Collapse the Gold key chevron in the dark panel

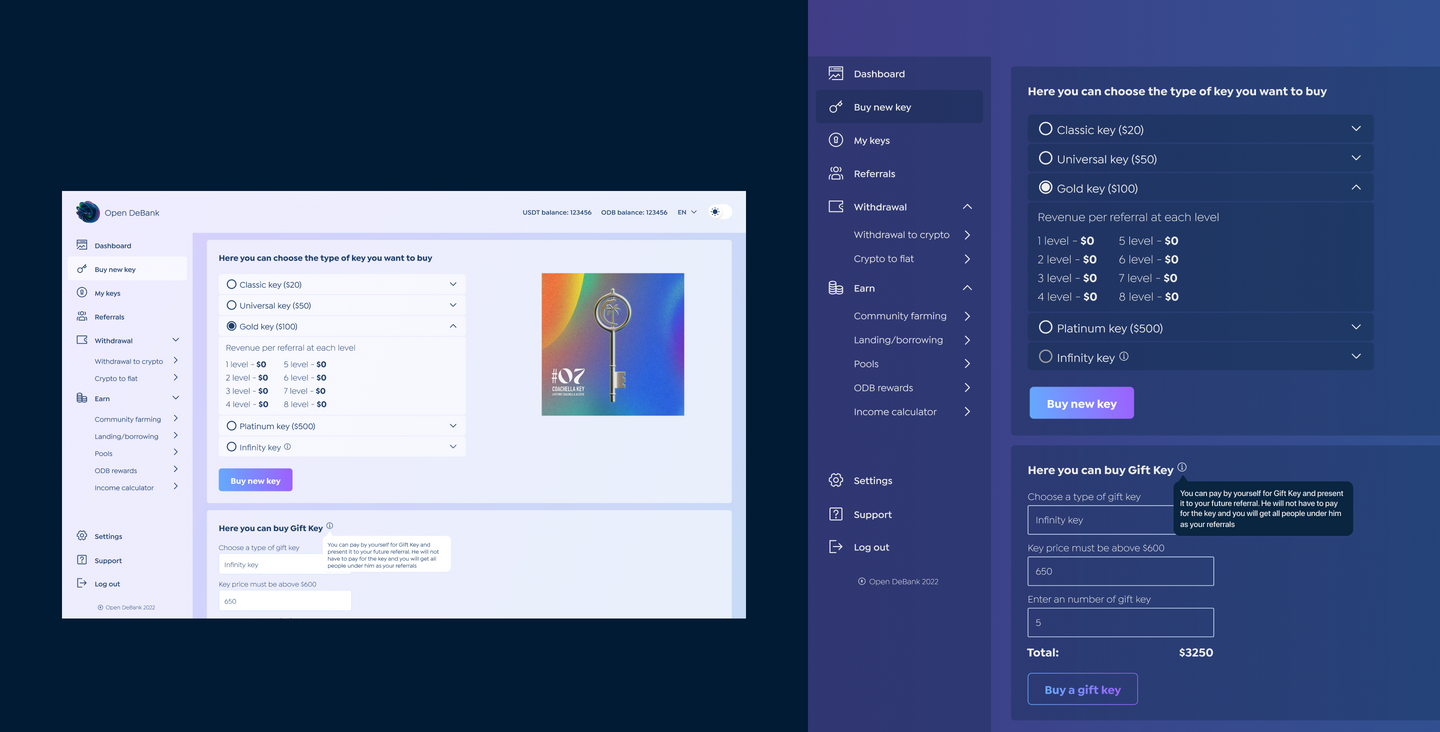1356,187
